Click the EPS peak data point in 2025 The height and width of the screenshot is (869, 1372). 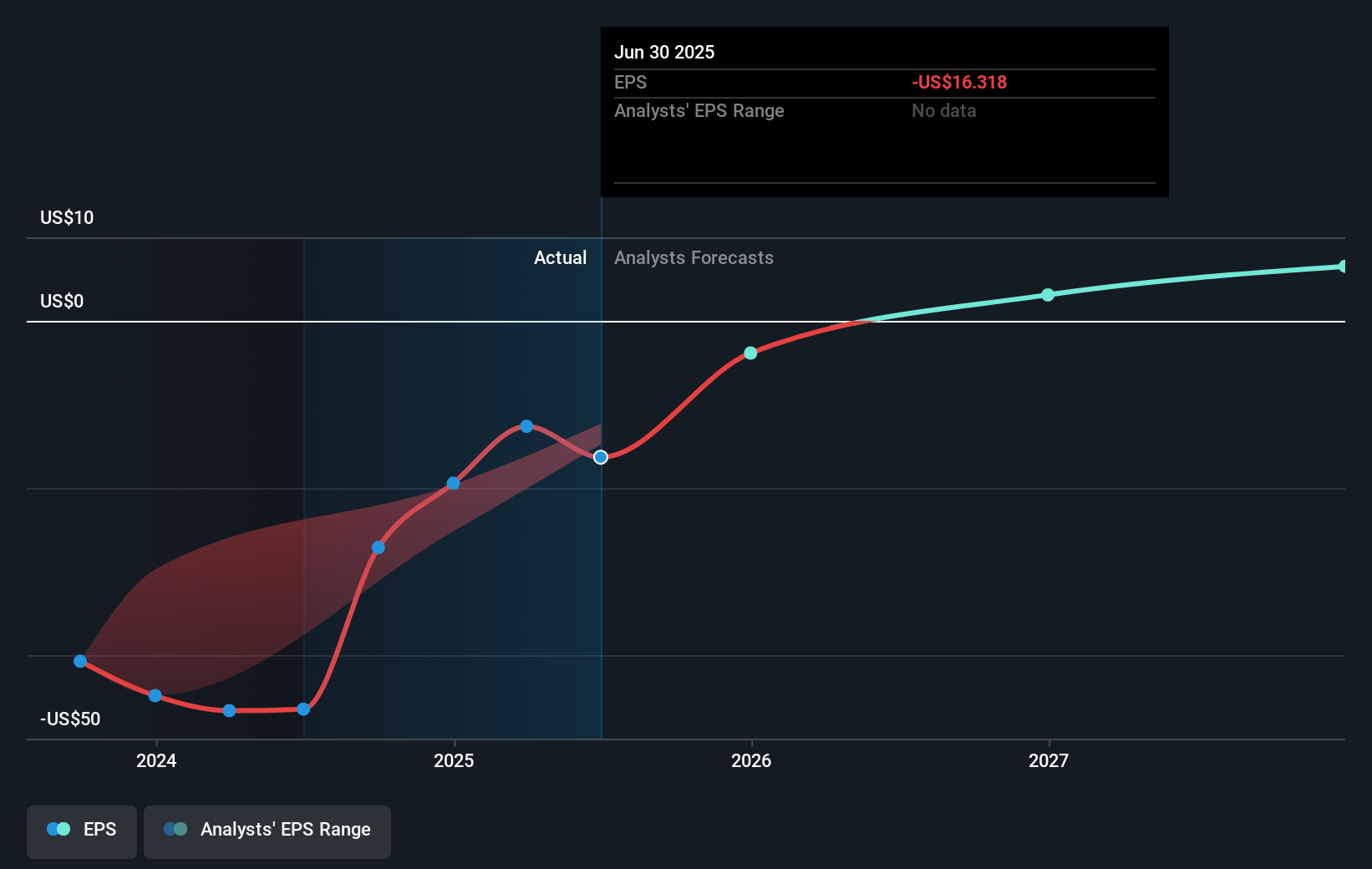pos(526,425)
